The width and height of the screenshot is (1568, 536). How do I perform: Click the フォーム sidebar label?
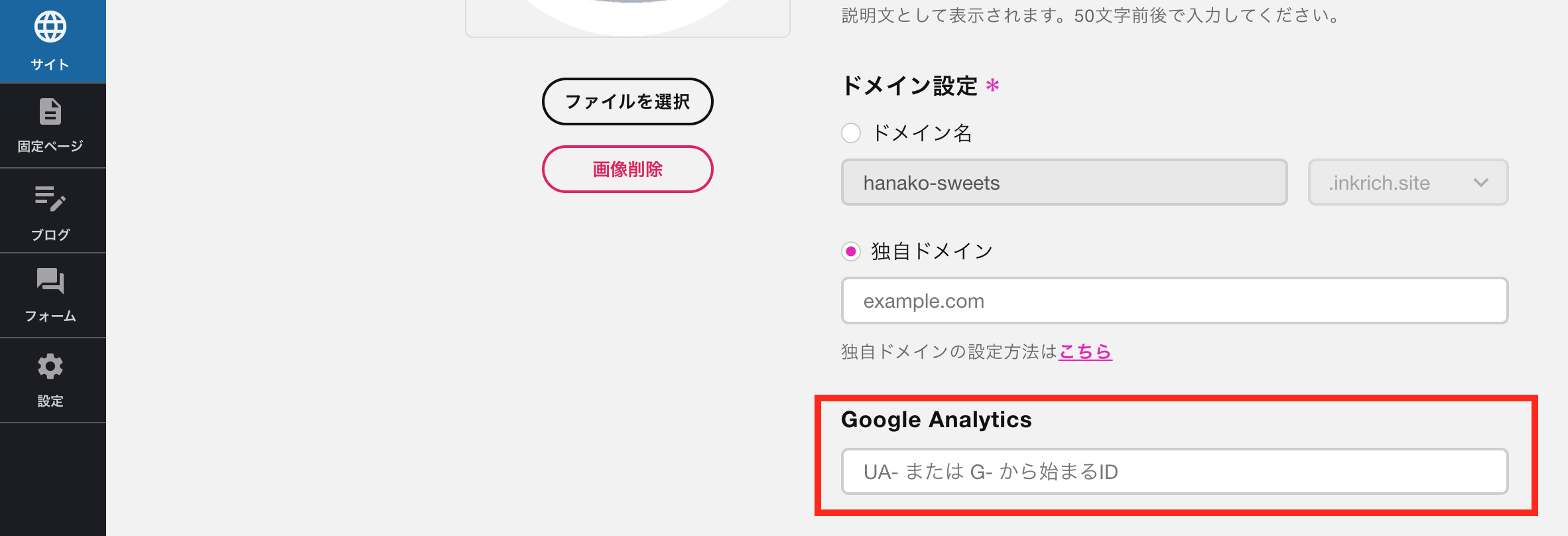(x=50, y=316)
